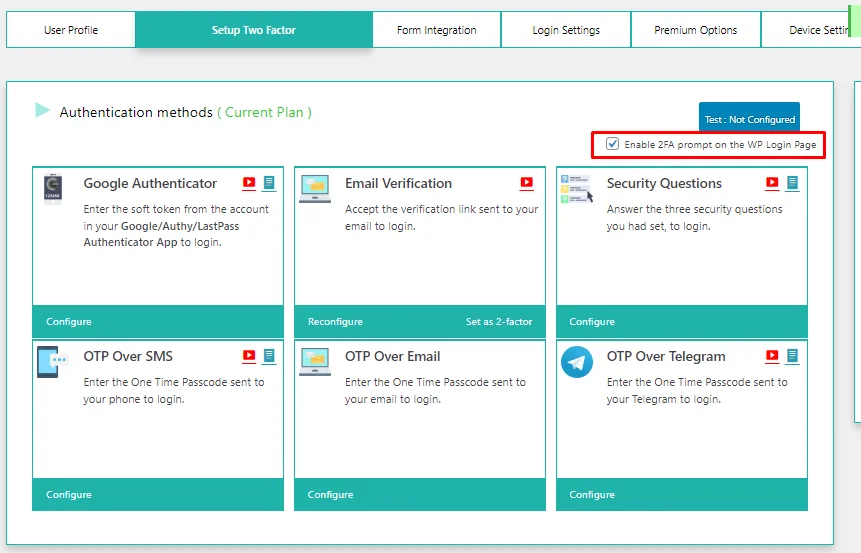The image size is (861, 553).
Task: Click the Telegram paper plane icon
Action: 577,362
